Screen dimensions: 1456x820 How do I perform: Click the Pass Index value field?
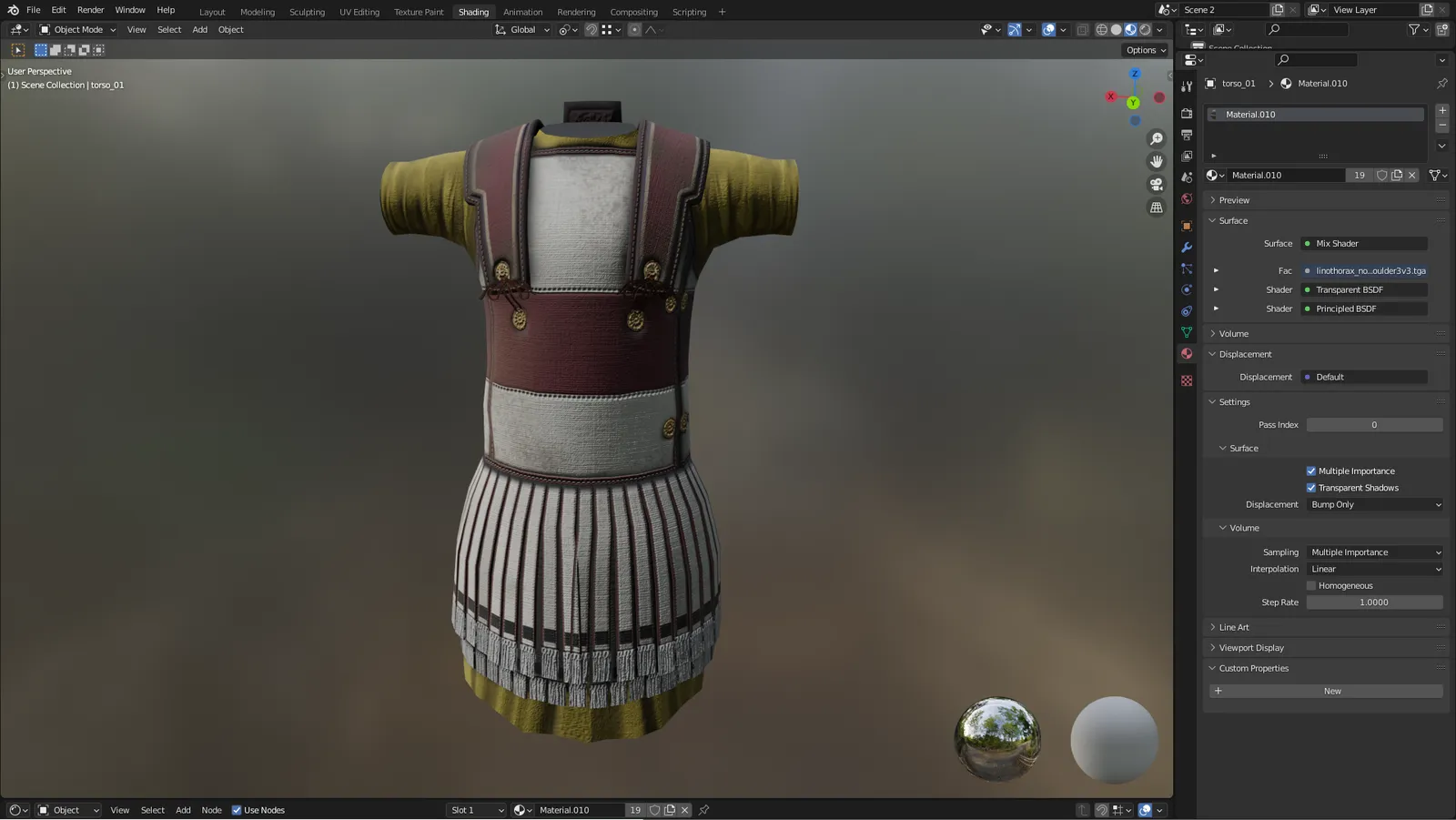click(1375, 425)
